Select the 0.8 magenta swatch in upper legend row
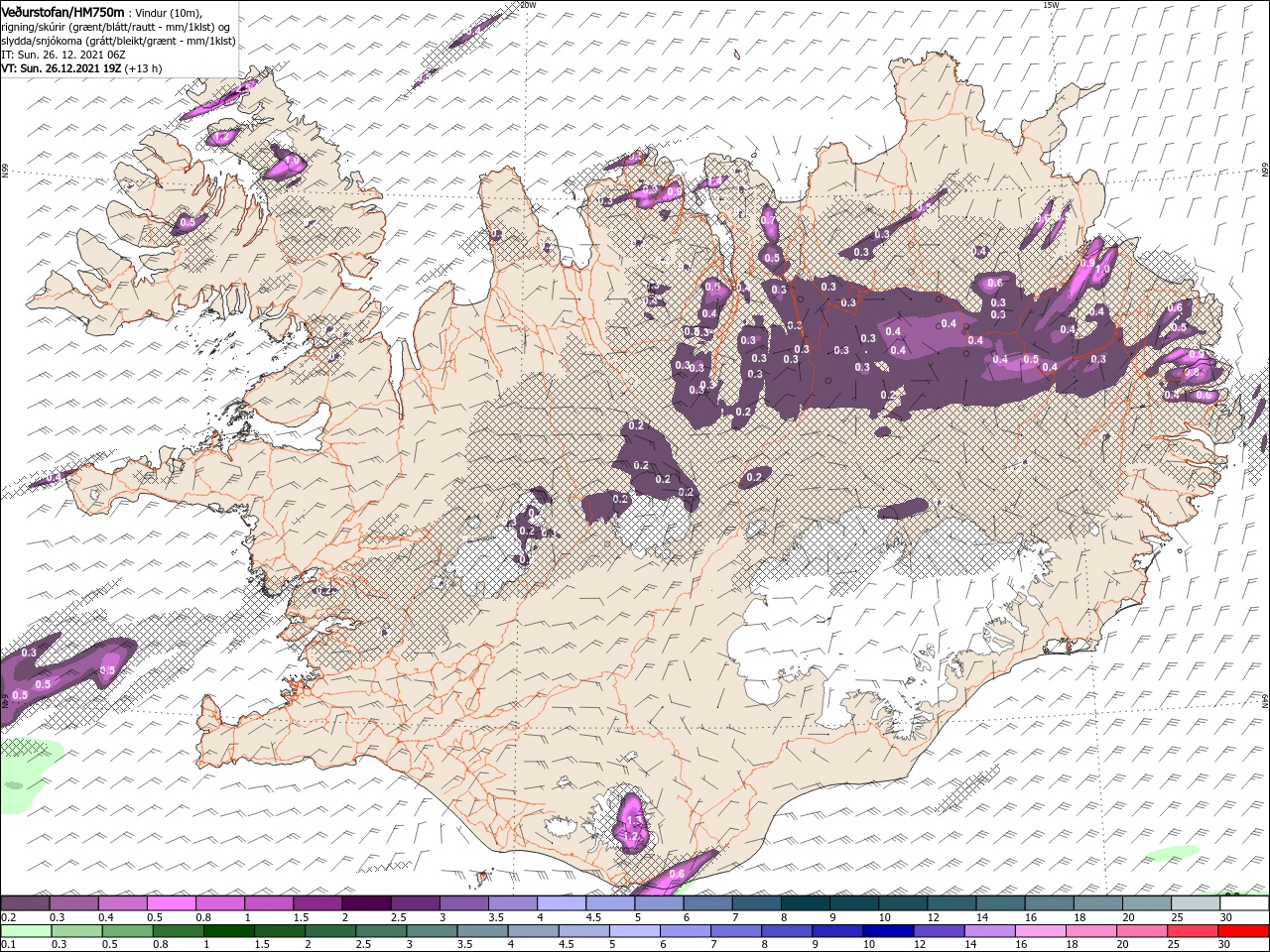1270x952 pixels. pos(219,903)
